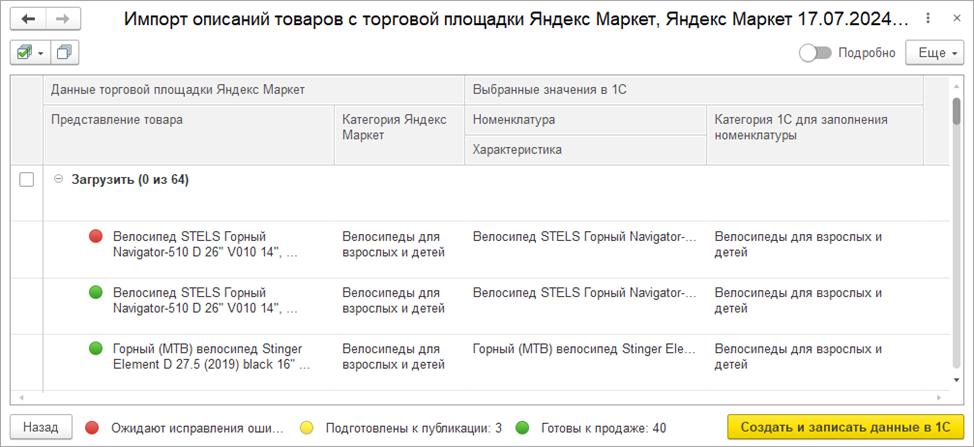Tick the checkbox next to 'Загрузить' group
The height and width of the screenshot is (447, 974).
(x=27, y=180)
